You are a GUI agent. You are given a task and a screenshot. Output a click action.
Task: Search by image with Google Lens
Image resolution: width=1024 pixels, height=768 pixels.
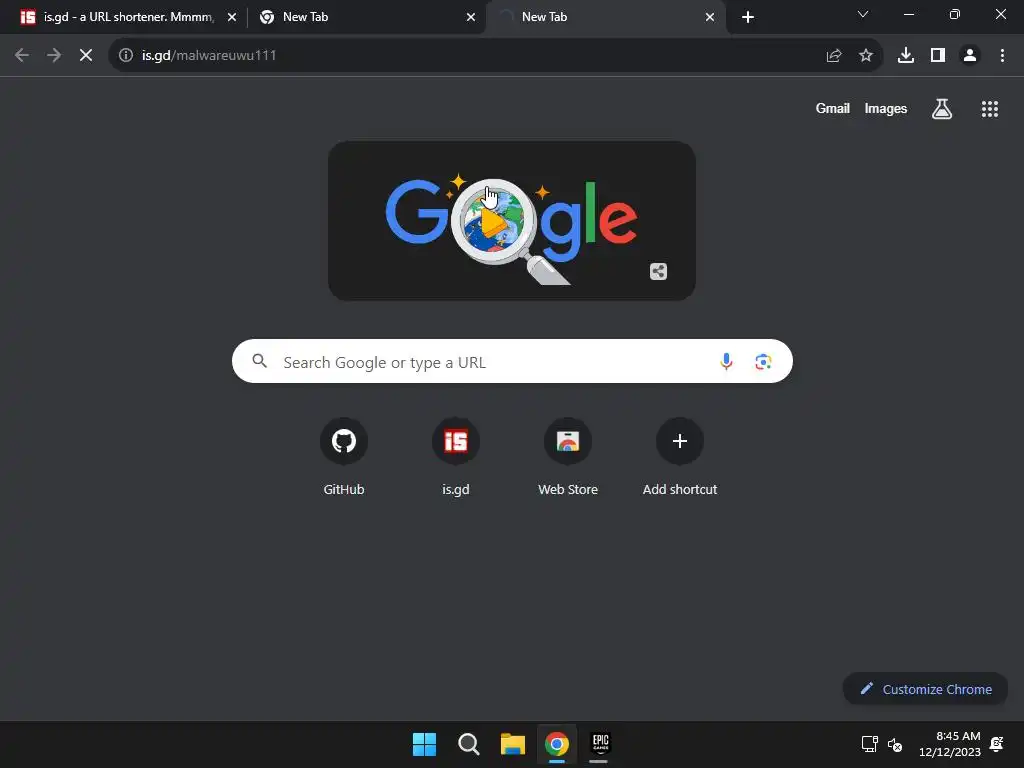click(763, 361)
